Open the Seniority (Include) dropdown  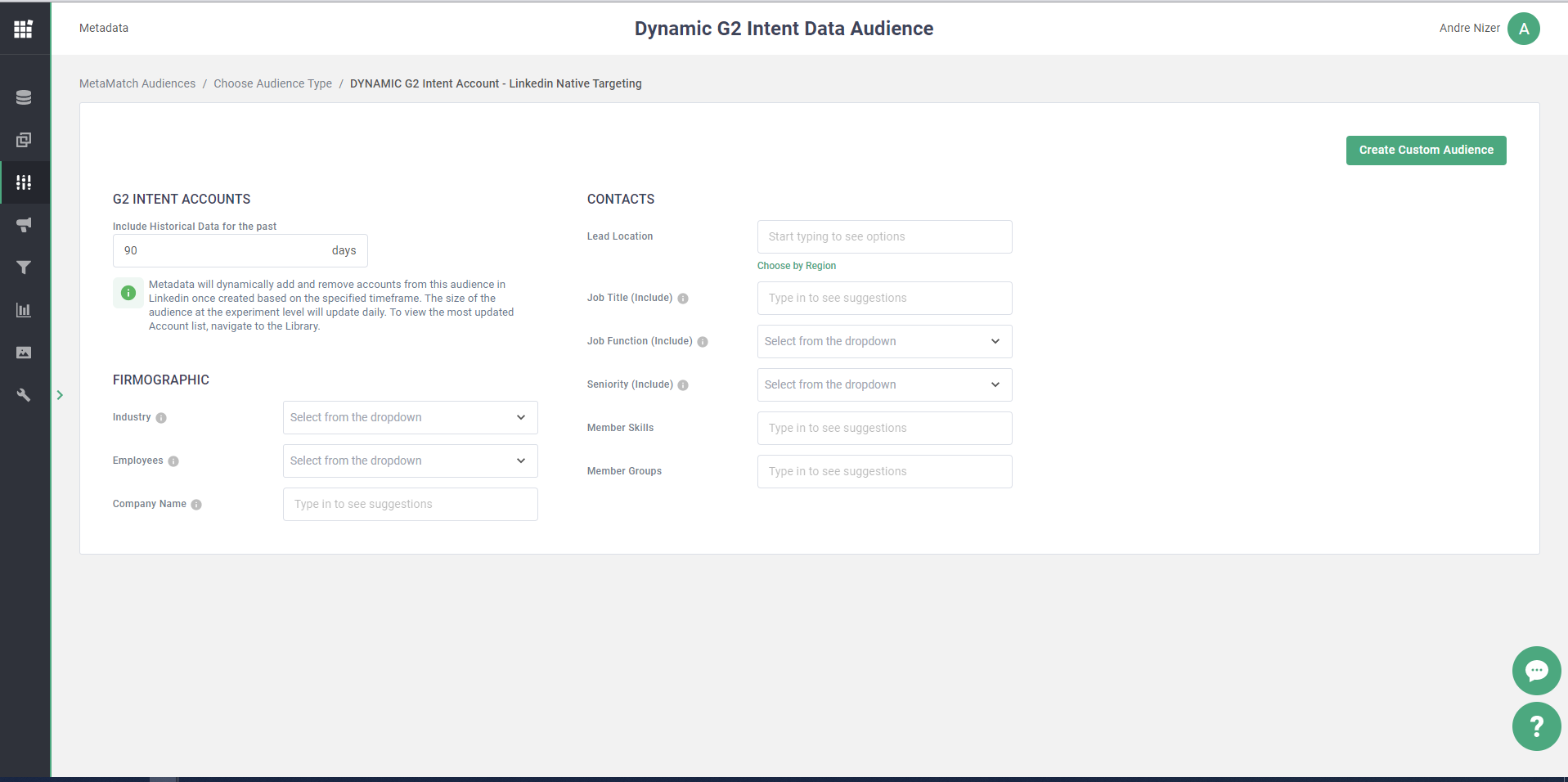pyautogui.click(x=884, y=384)
